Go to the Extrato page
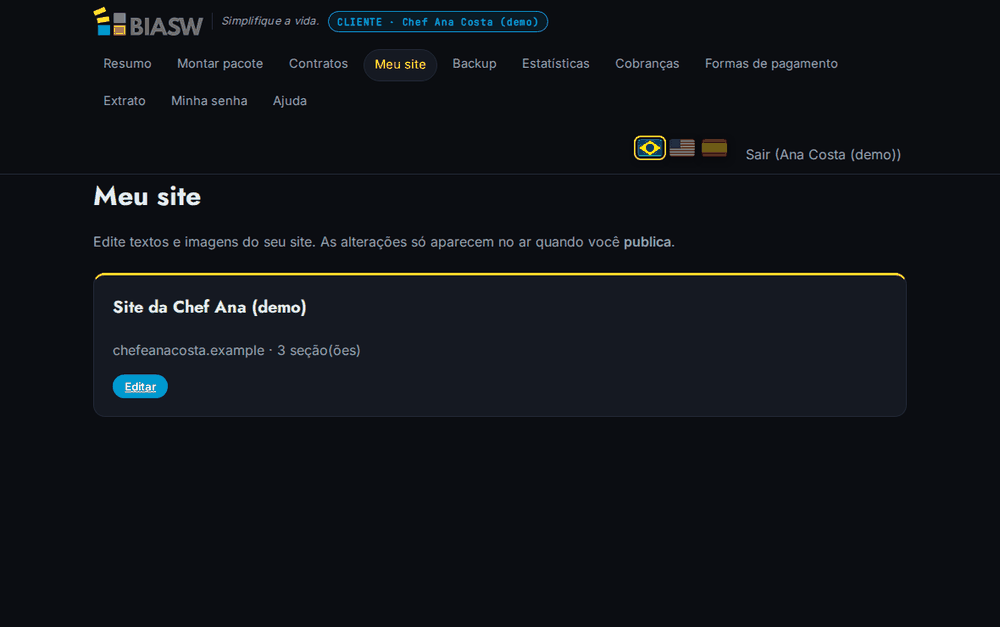 point(124,101)
